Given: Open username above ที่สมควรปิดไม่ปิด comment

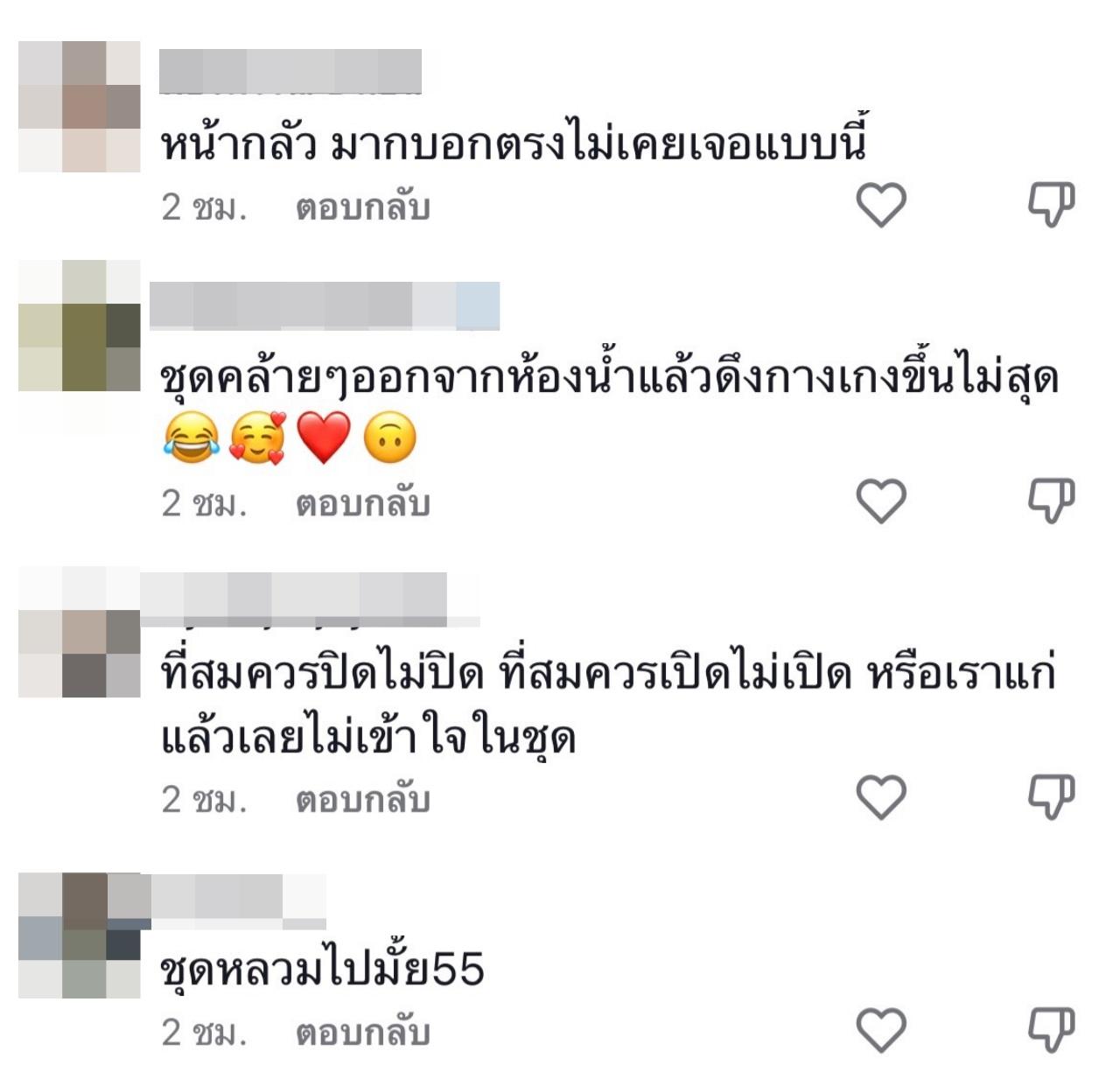Looking at the screenshot, I should (310, 599).
